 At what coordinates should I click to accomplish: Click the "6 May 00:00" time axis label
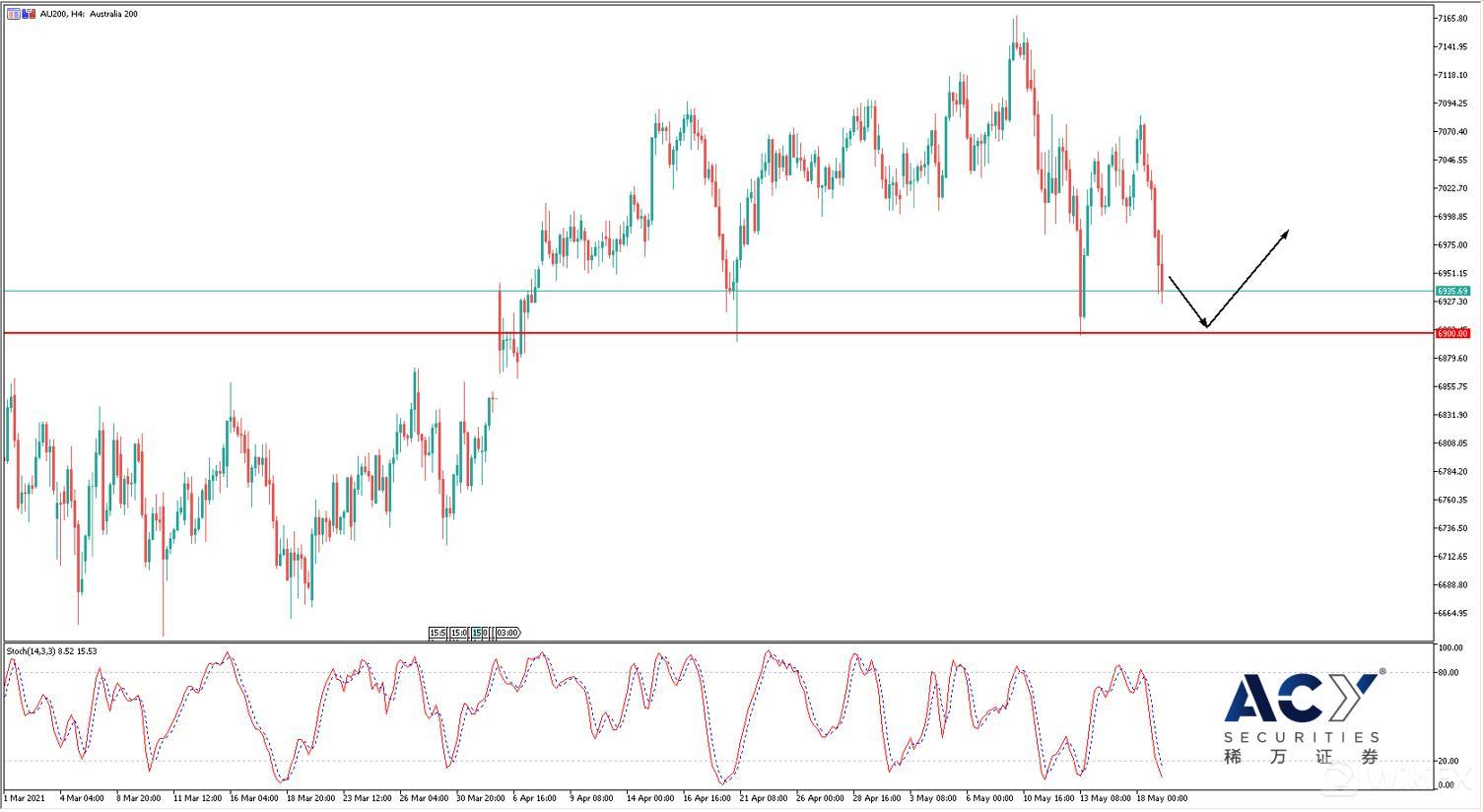pos(989,798)
